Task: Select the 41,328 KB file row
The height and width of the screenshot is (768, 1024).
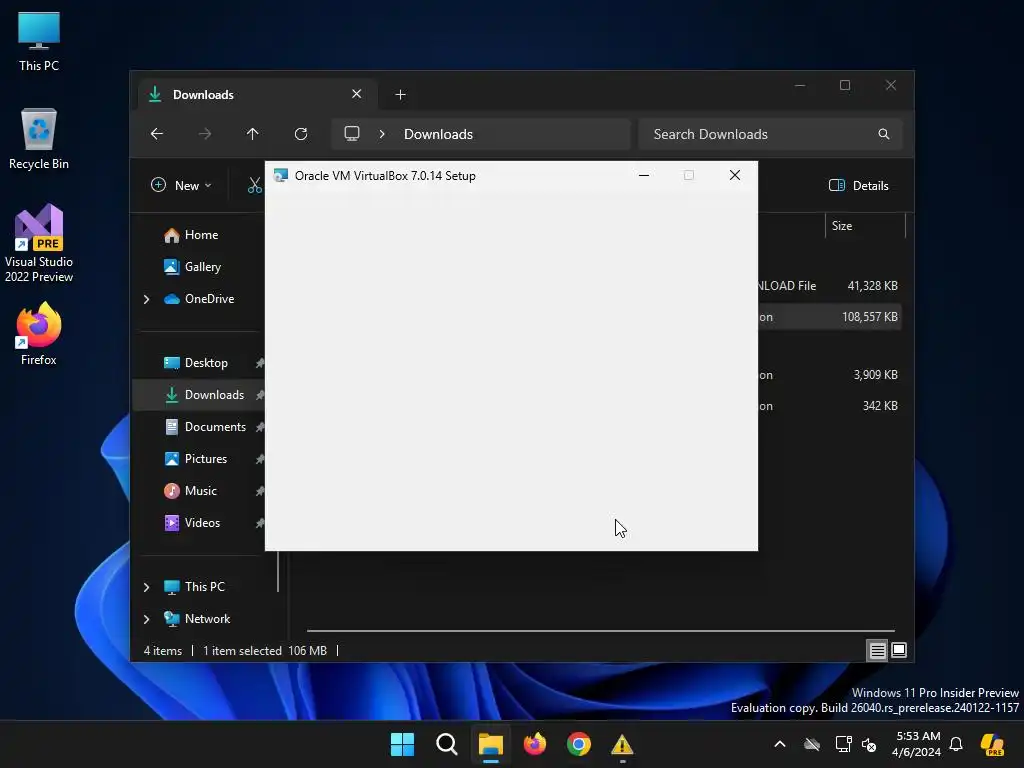Action: point(829,286)
